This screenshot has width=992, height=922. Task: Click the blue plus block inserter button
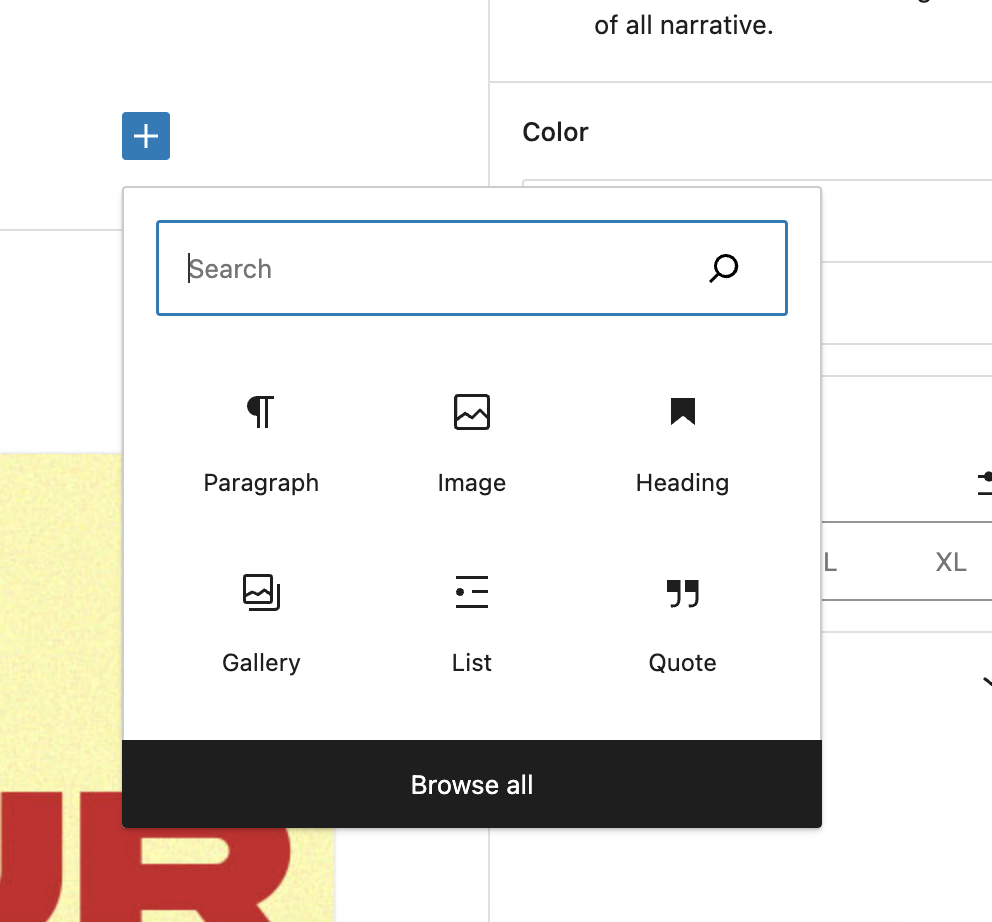tap(146, 136)
